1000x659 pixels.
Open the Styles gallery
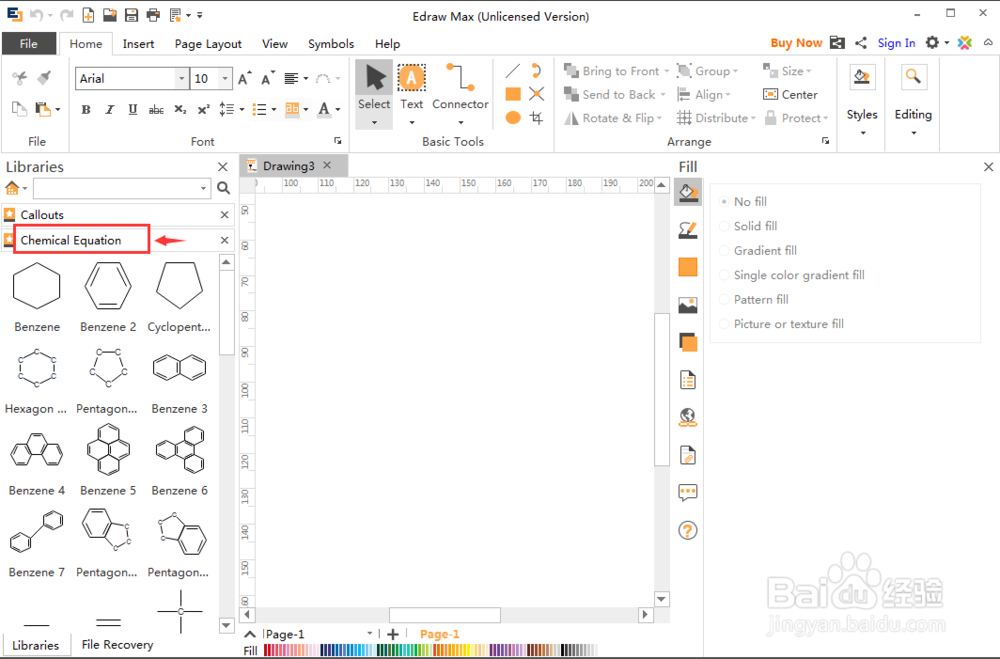pyautogui.click(x=862, y=99)
